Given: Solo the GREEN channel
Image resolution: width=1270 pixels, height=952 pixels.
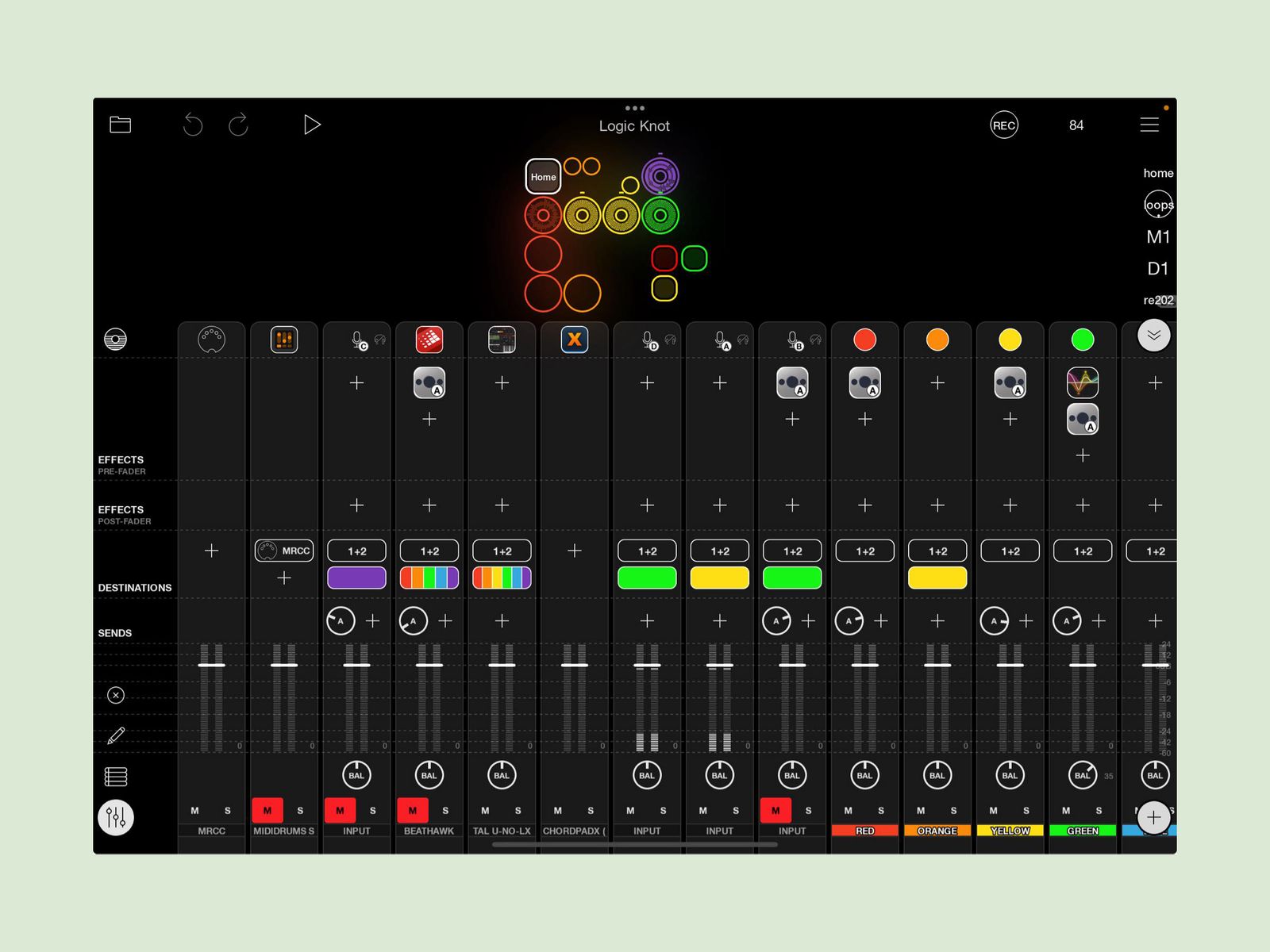Looking at the screenshot, I should click(x=1099, y=810).
